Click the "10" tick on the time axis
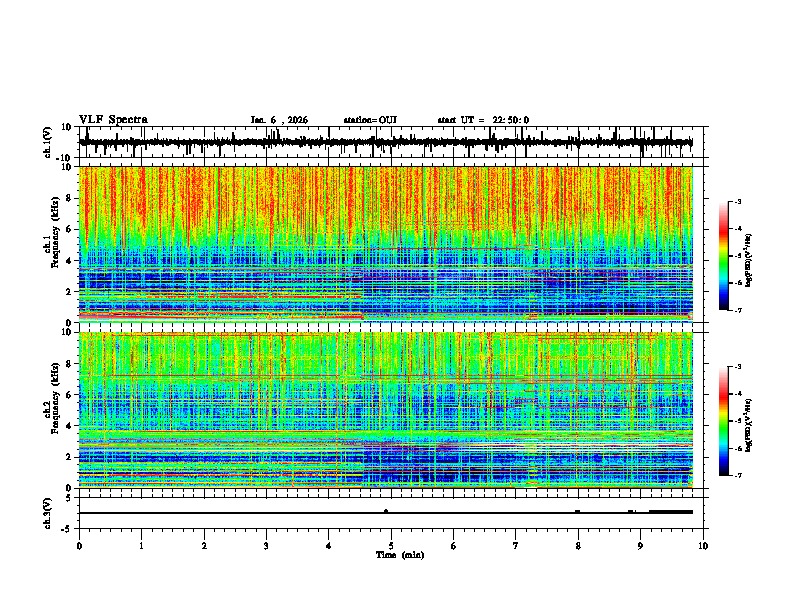This screenshot has height=612, width=792. tap(703, 546)
